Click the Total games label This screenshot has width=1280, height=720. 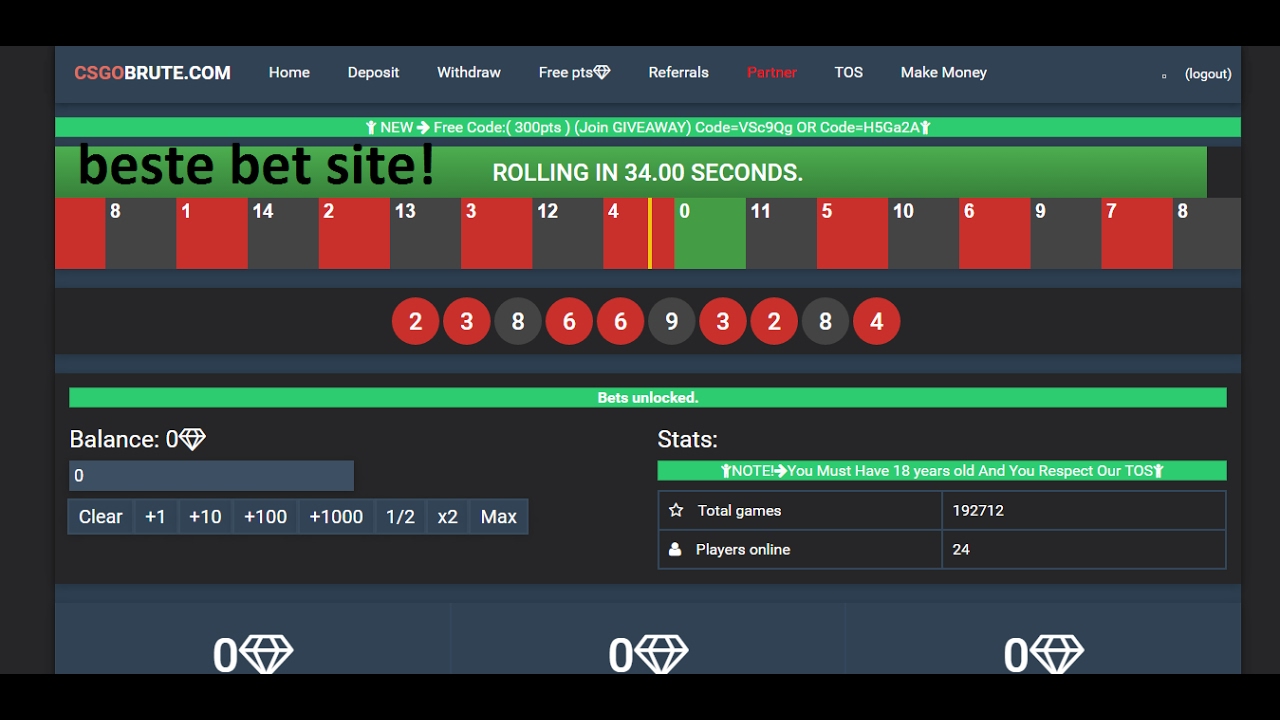739,510
